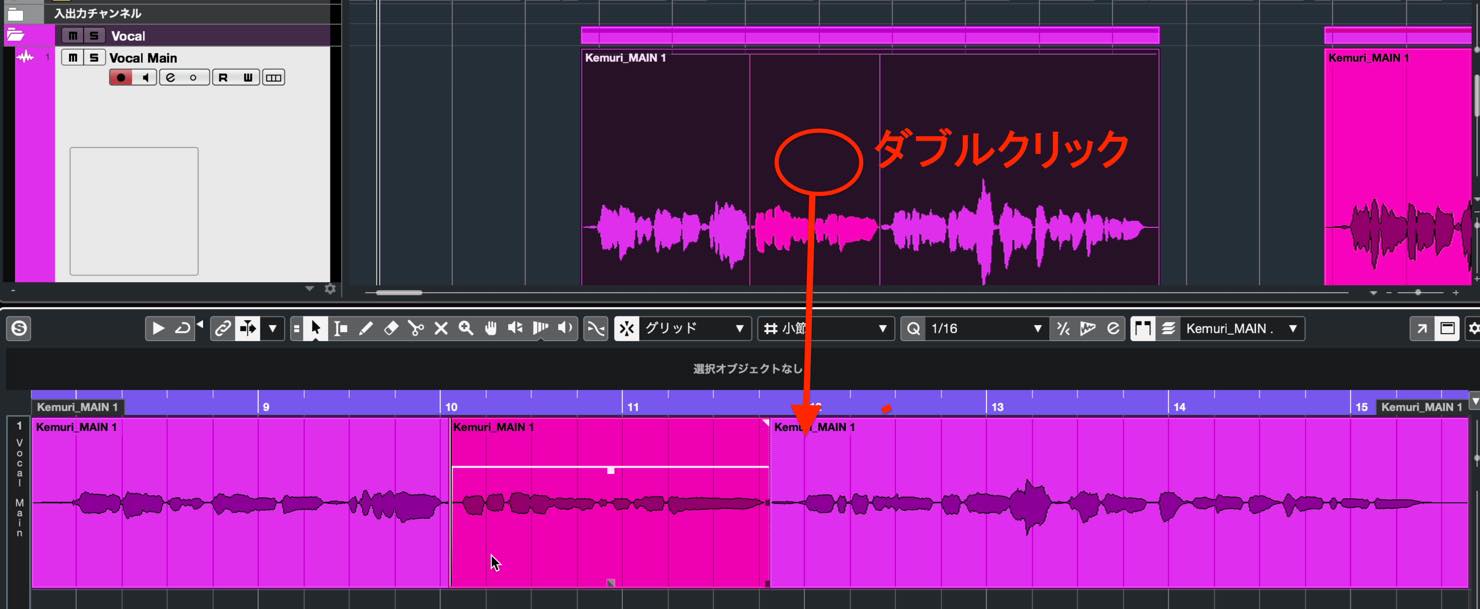Toggle the Snap on/off icon

(x=626, y=328)
